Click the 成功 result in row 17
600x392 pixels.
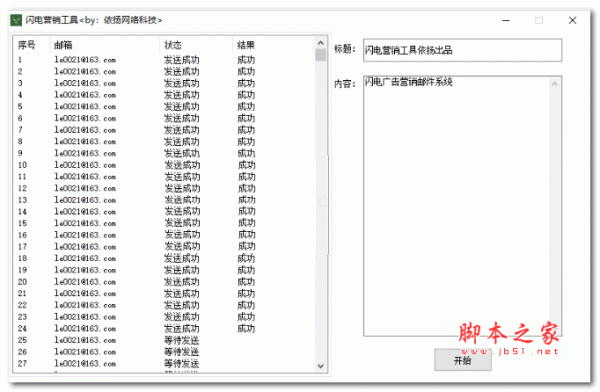coord(247,247)
